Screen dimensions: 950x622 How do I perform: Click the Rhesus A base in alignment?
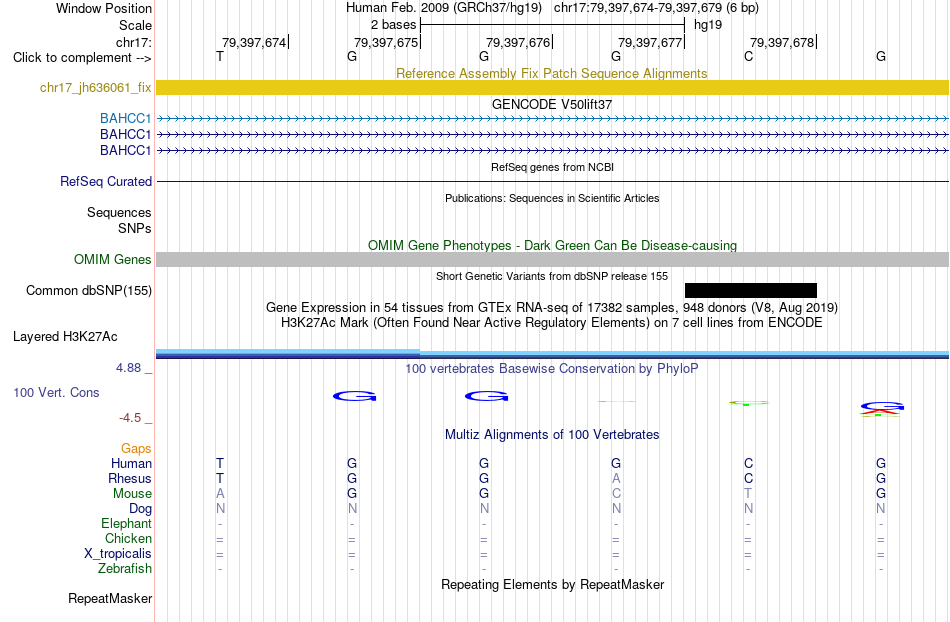pyautogui.click(x=616, y=478)
